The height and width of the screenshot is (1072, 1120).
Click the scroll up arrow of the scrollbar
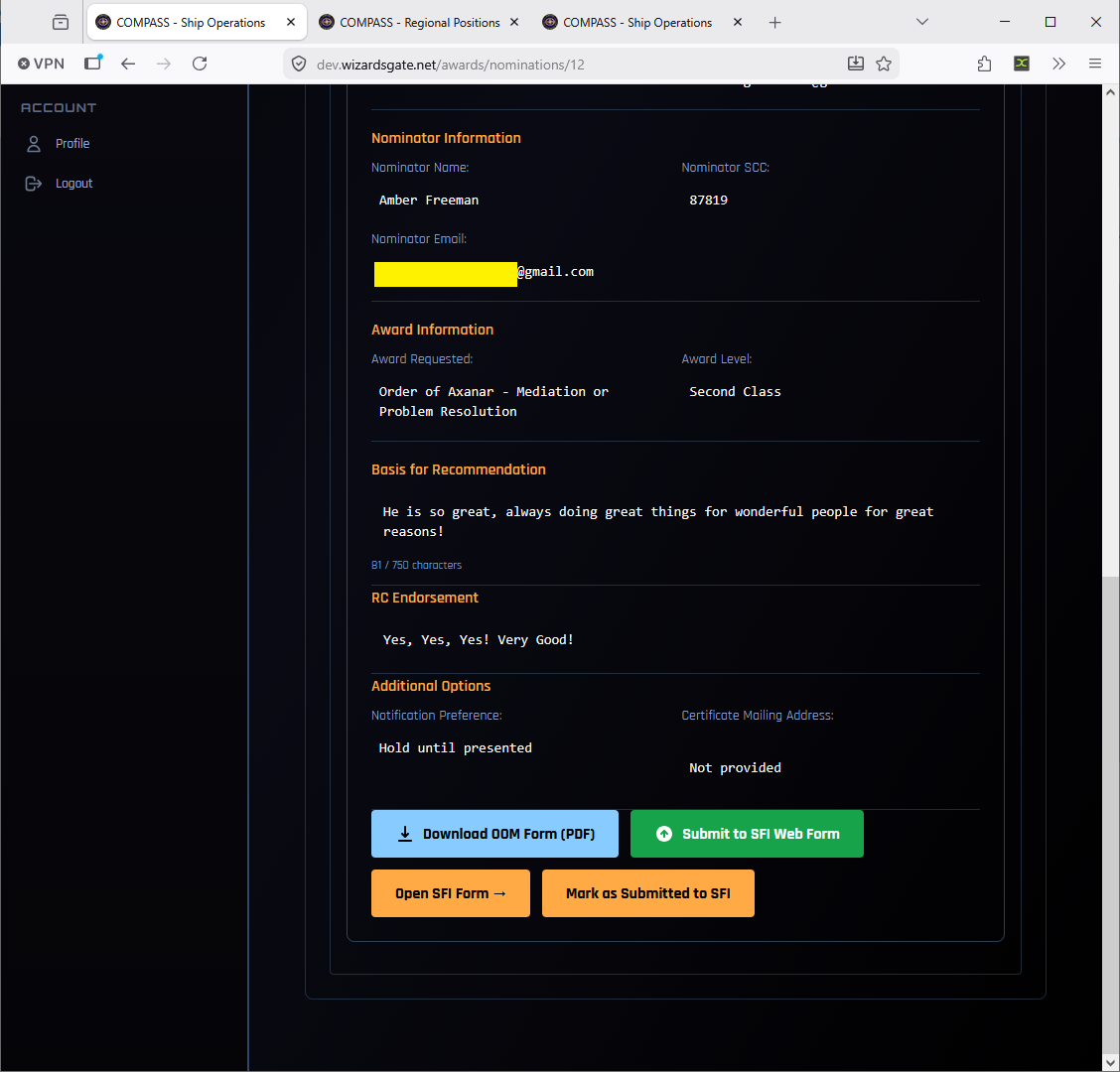tap(1110, 92)
